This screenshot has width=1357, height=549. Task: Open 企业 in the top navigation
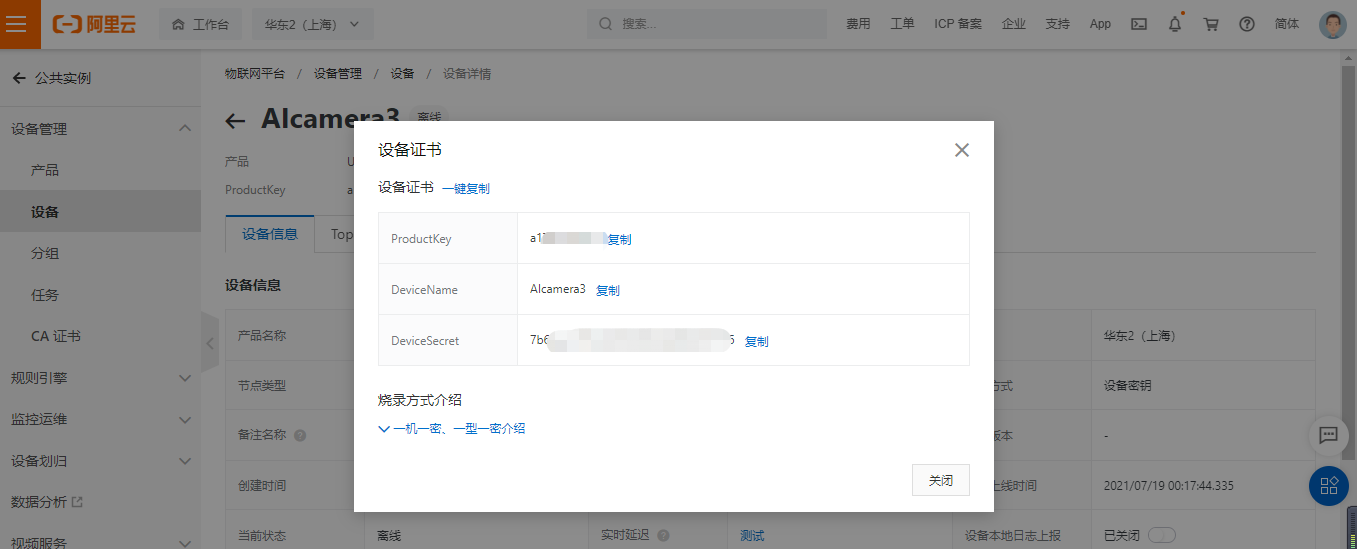[x=1014, y=24]
